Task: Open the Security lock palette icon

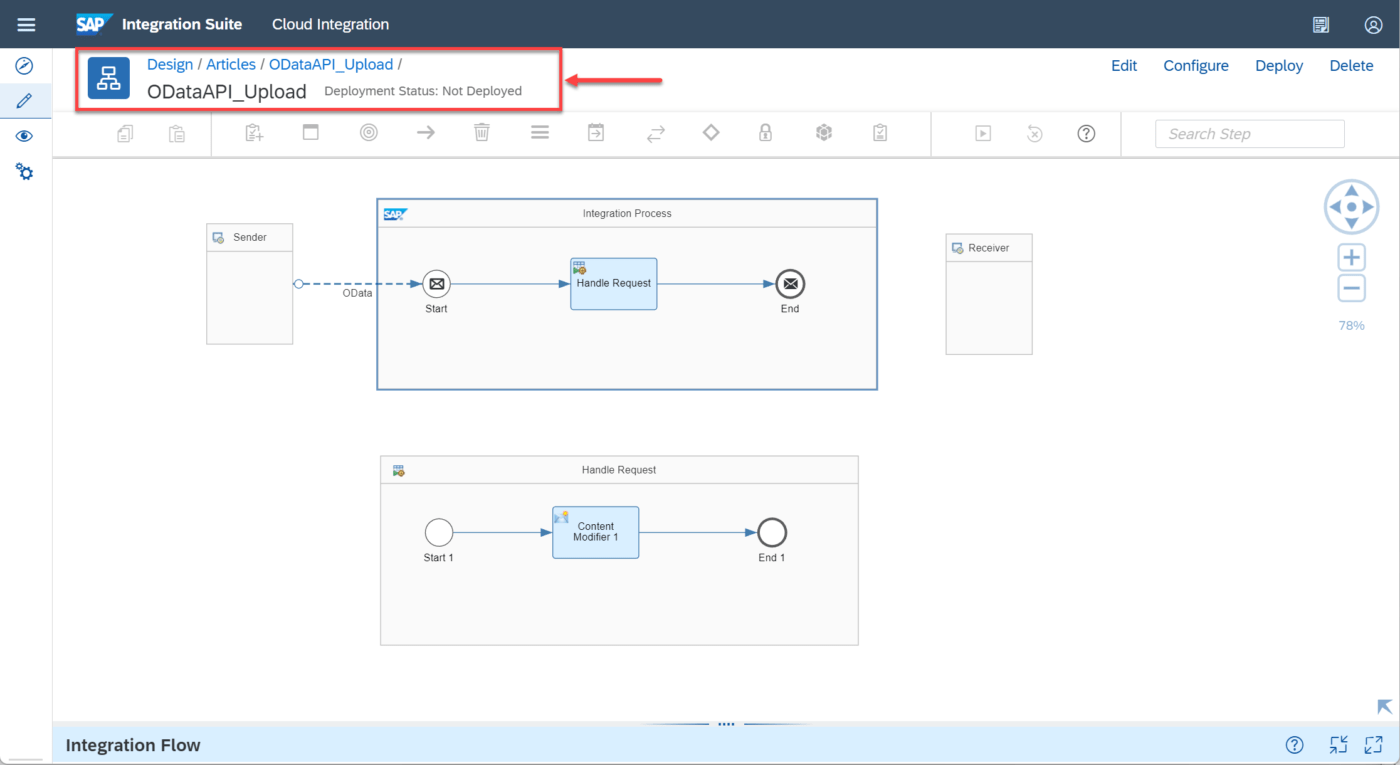Action: pos(765,132)
